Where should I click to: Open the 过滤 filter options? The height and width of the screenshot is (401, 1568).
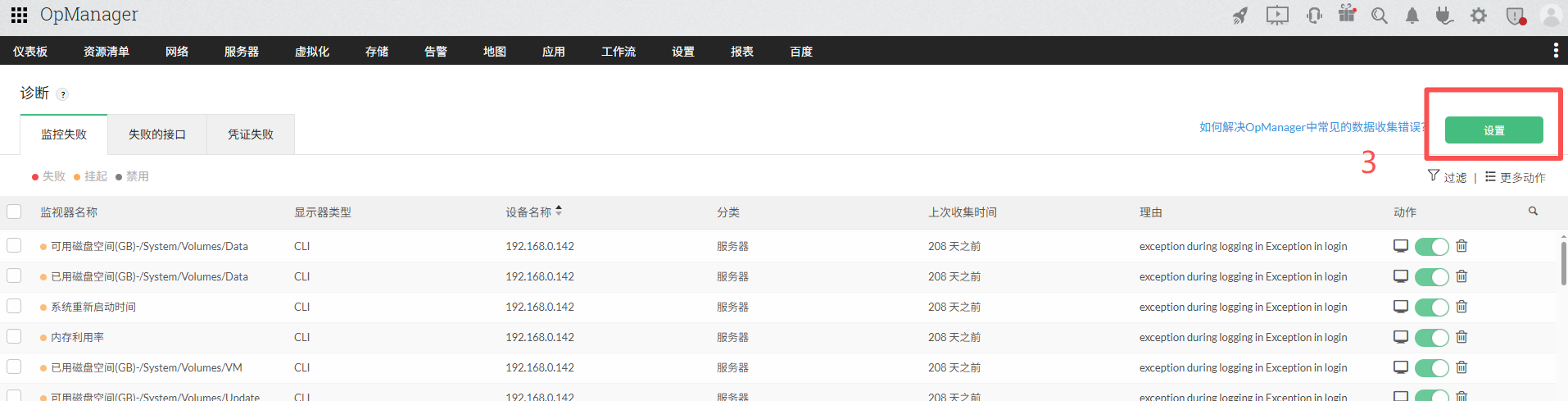(1447, 177)
